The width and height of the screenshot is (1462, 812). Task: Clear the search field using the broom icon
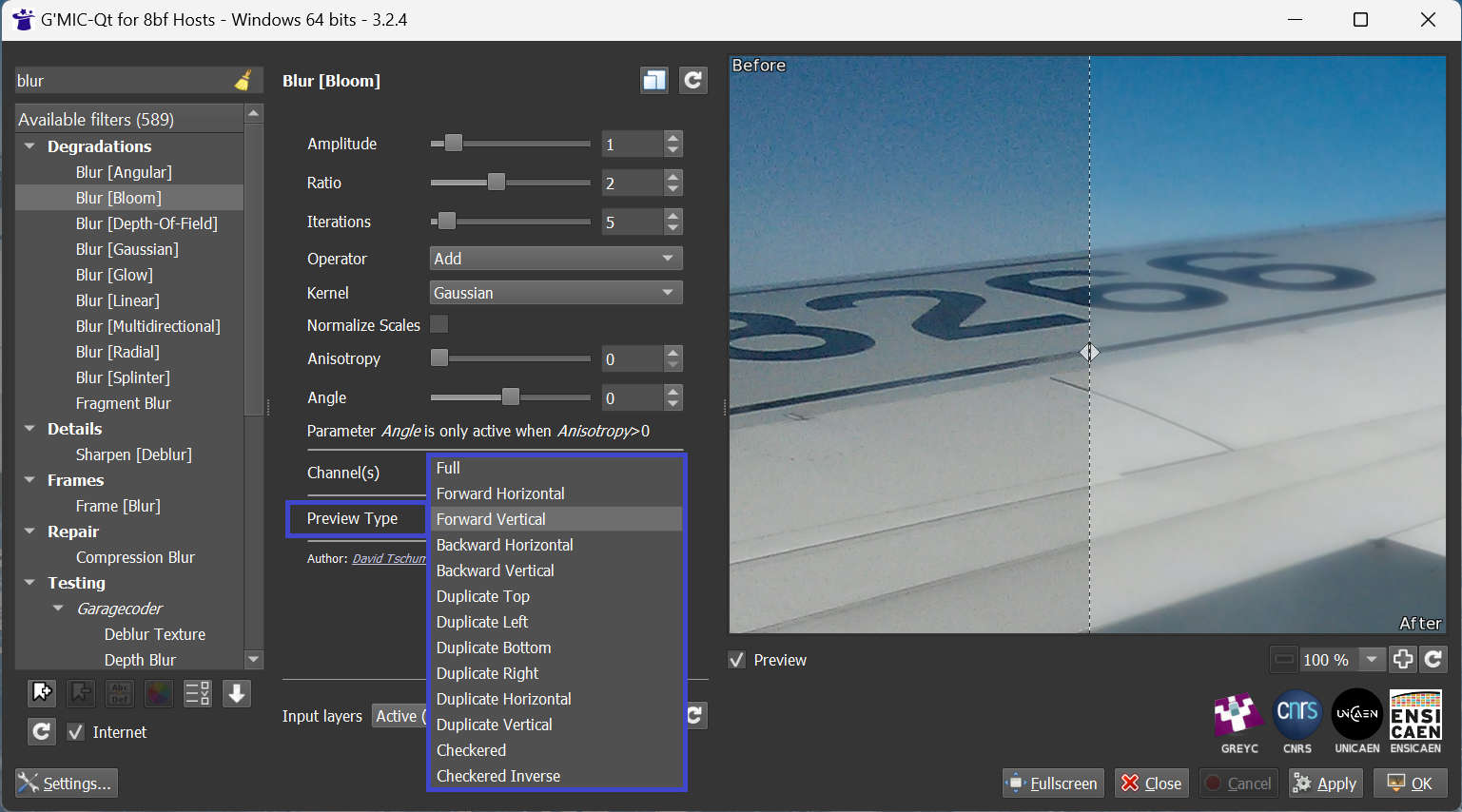pos(244,81)
